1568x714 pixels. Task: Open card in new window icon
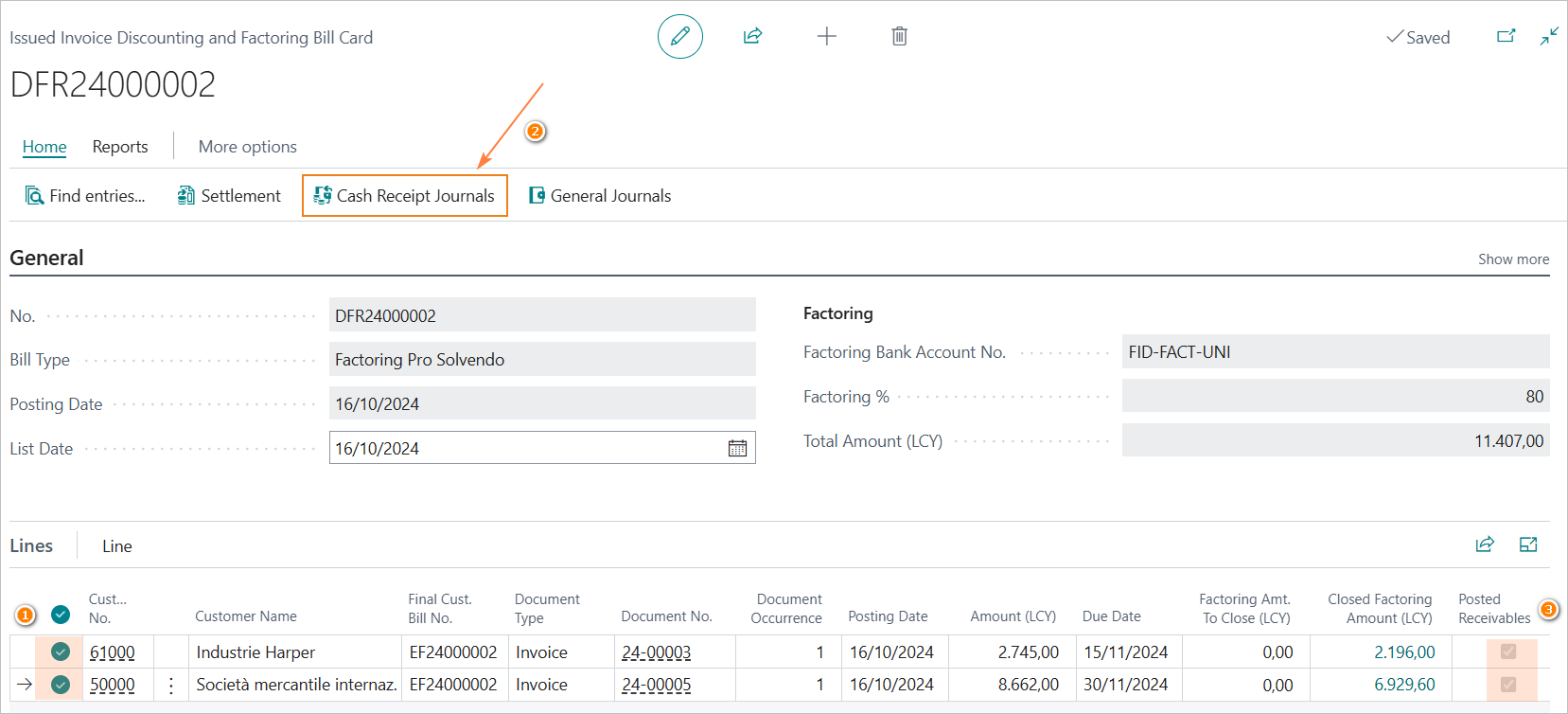click(x=1506, y=37)
